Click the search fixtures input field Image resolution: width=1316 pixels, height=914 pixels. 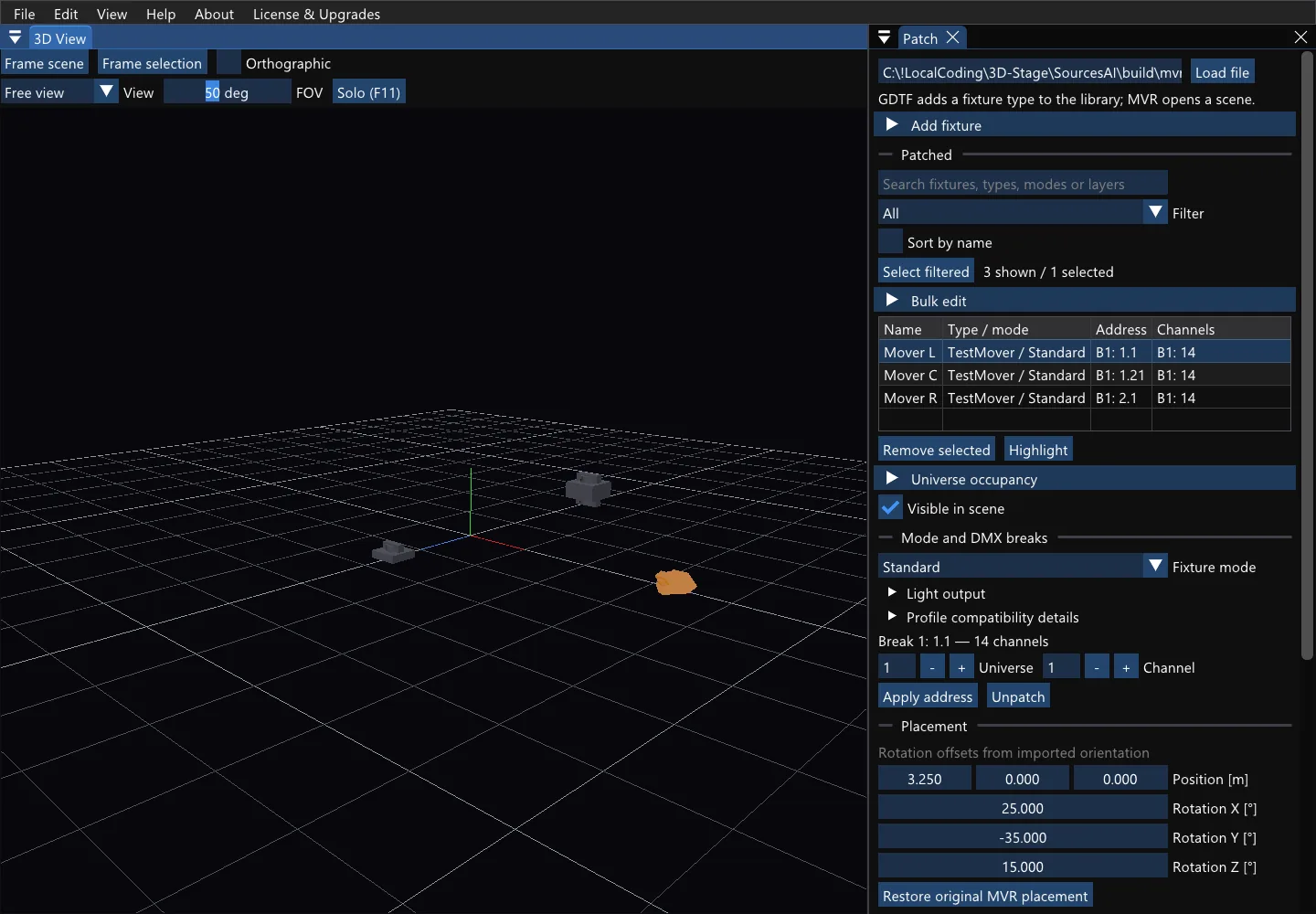pos(1023,184)
